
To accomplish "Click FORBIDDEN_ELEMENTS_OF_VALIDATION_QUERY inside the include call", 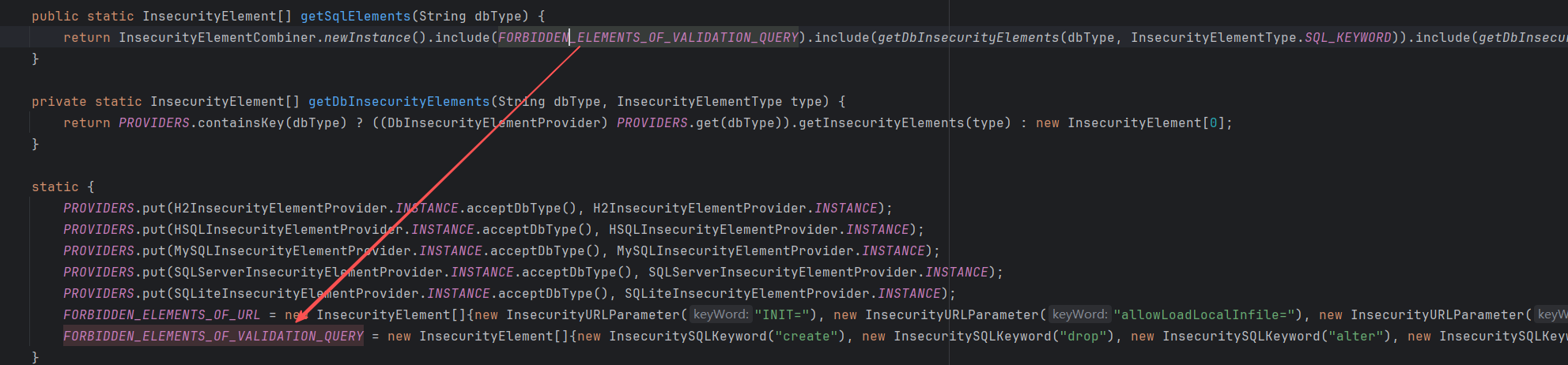I will (648, 37).
